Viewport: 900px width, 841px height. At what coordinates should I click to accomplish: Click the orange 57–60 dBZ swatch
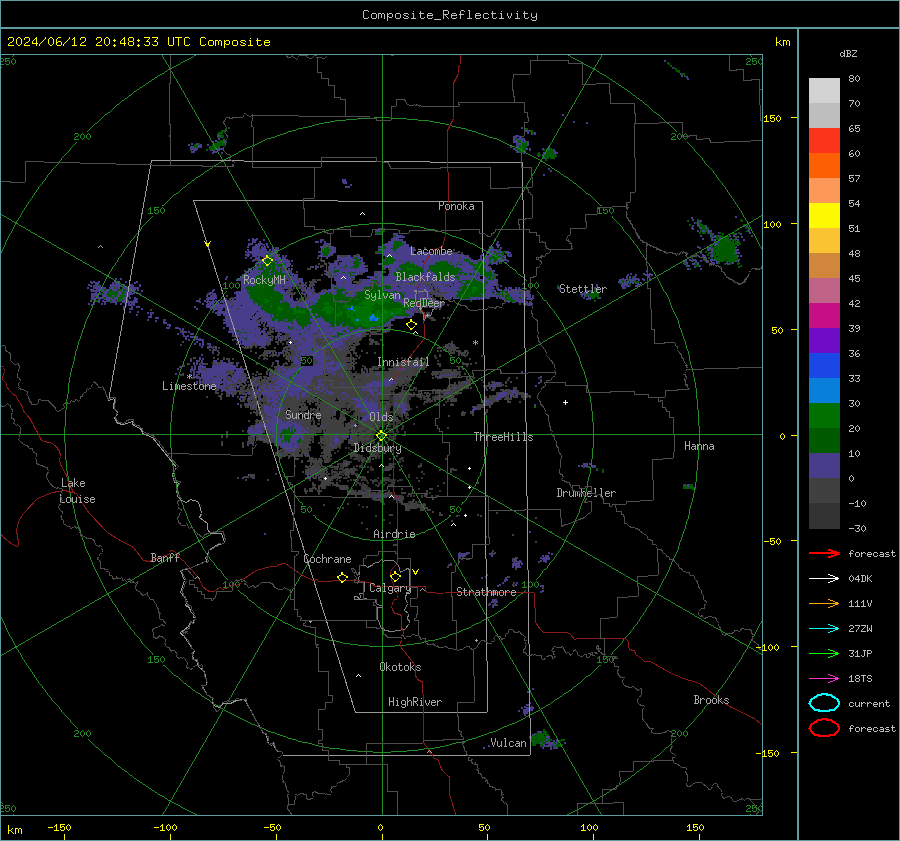pyautogui.click(x=824, y=166)
